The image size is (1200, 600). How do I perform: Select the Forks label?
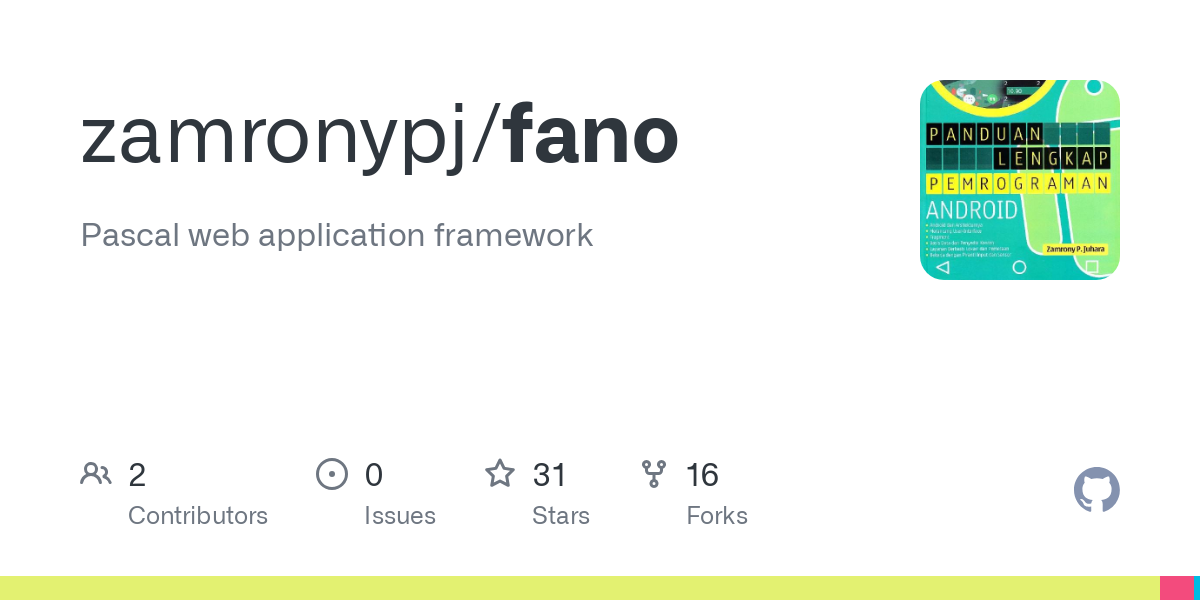click(x=717, y=516)
